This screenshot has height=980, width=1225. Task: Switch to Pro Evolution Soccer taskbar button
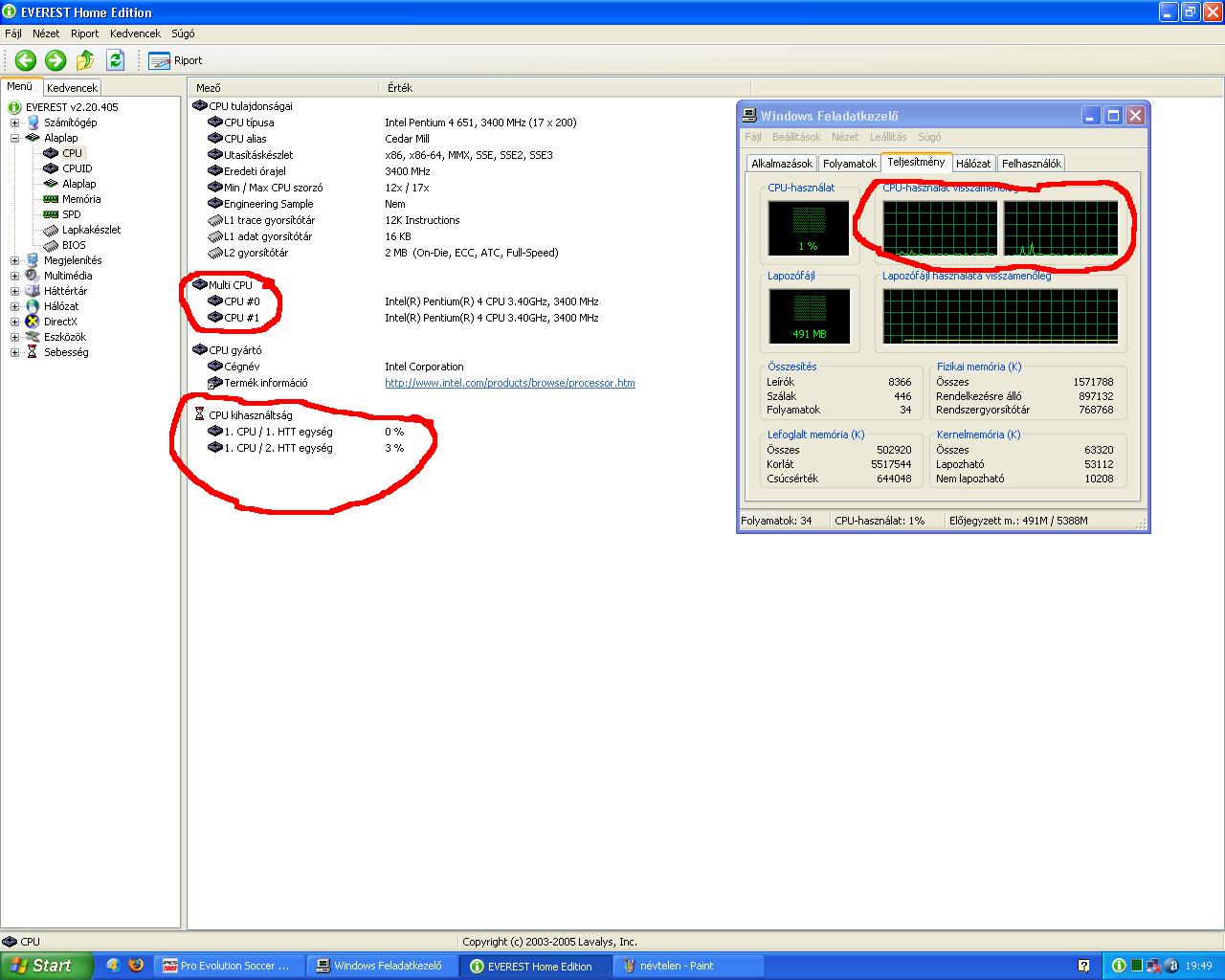pos(230,966)
